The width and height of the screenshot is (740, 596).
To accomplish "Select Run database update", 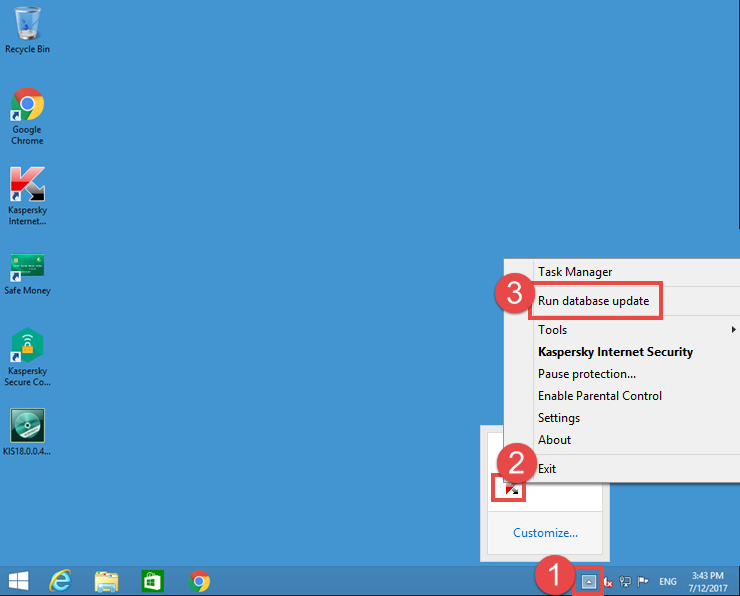I will point(622,301).
